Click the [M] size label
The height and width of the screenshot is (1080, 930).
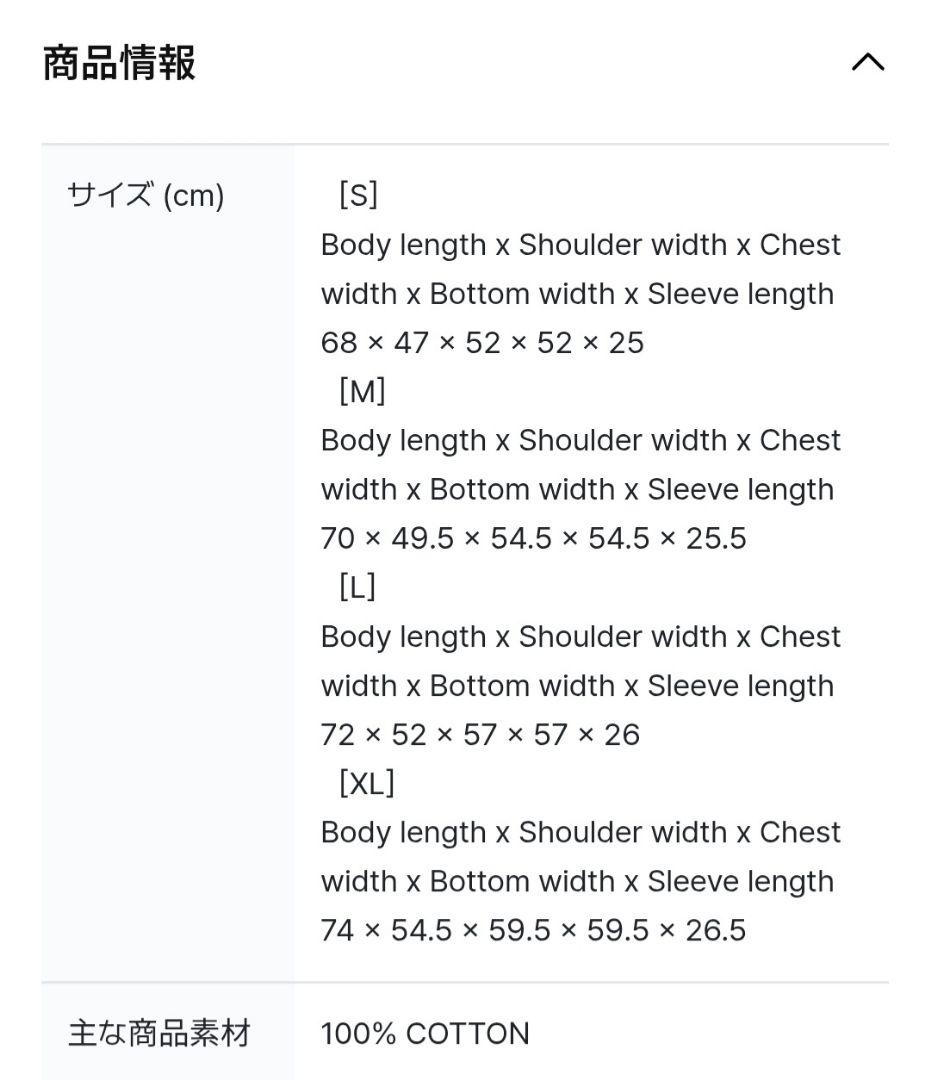[x=362, y=391]
